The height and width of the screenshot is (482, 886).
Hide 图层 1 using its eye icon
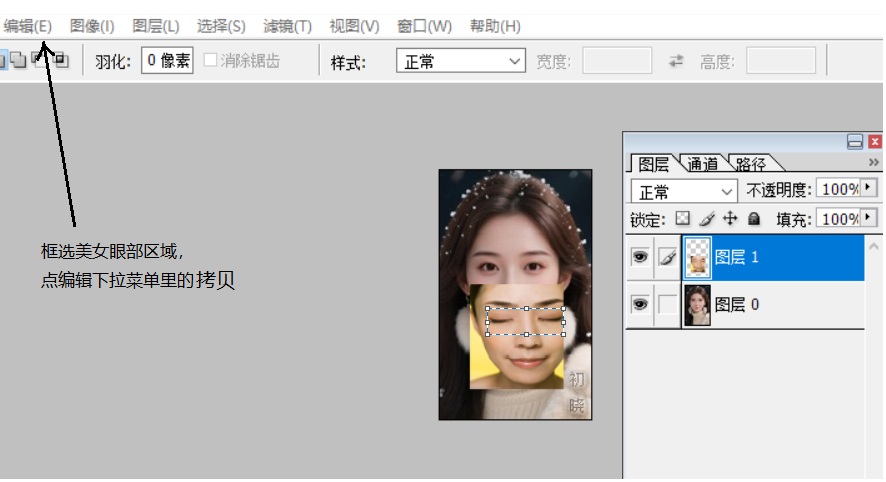click(640, 258)
